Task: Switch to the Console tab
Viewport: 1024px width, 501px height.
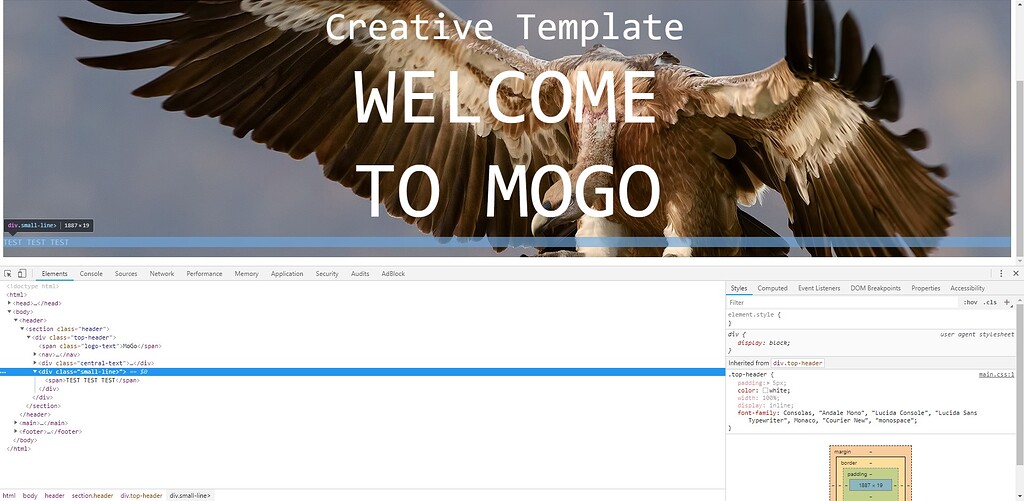Action: [x=91, y=273]
